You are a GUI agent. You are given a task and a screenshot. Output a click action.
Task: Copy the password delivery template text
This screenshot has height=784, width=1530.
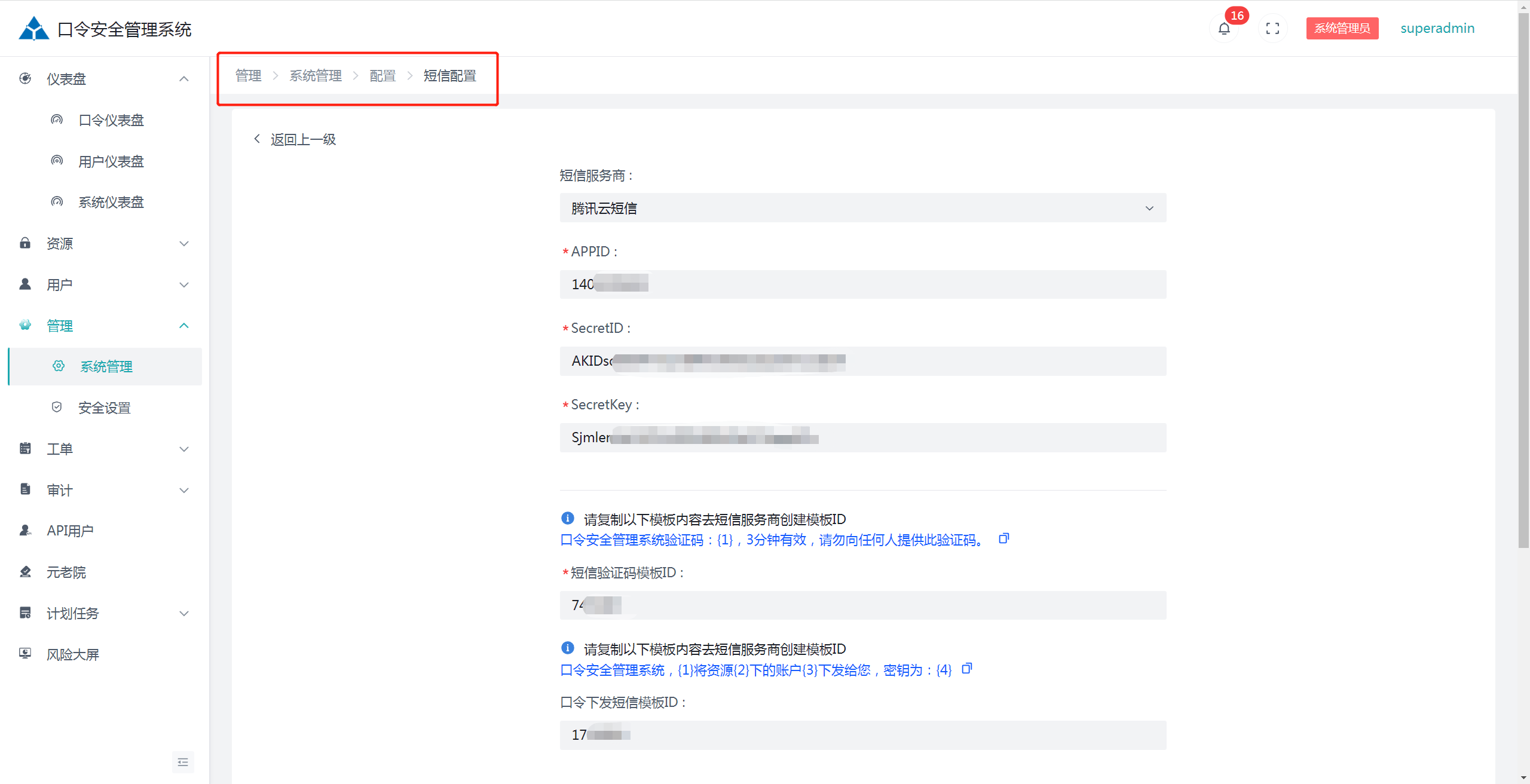967,669
